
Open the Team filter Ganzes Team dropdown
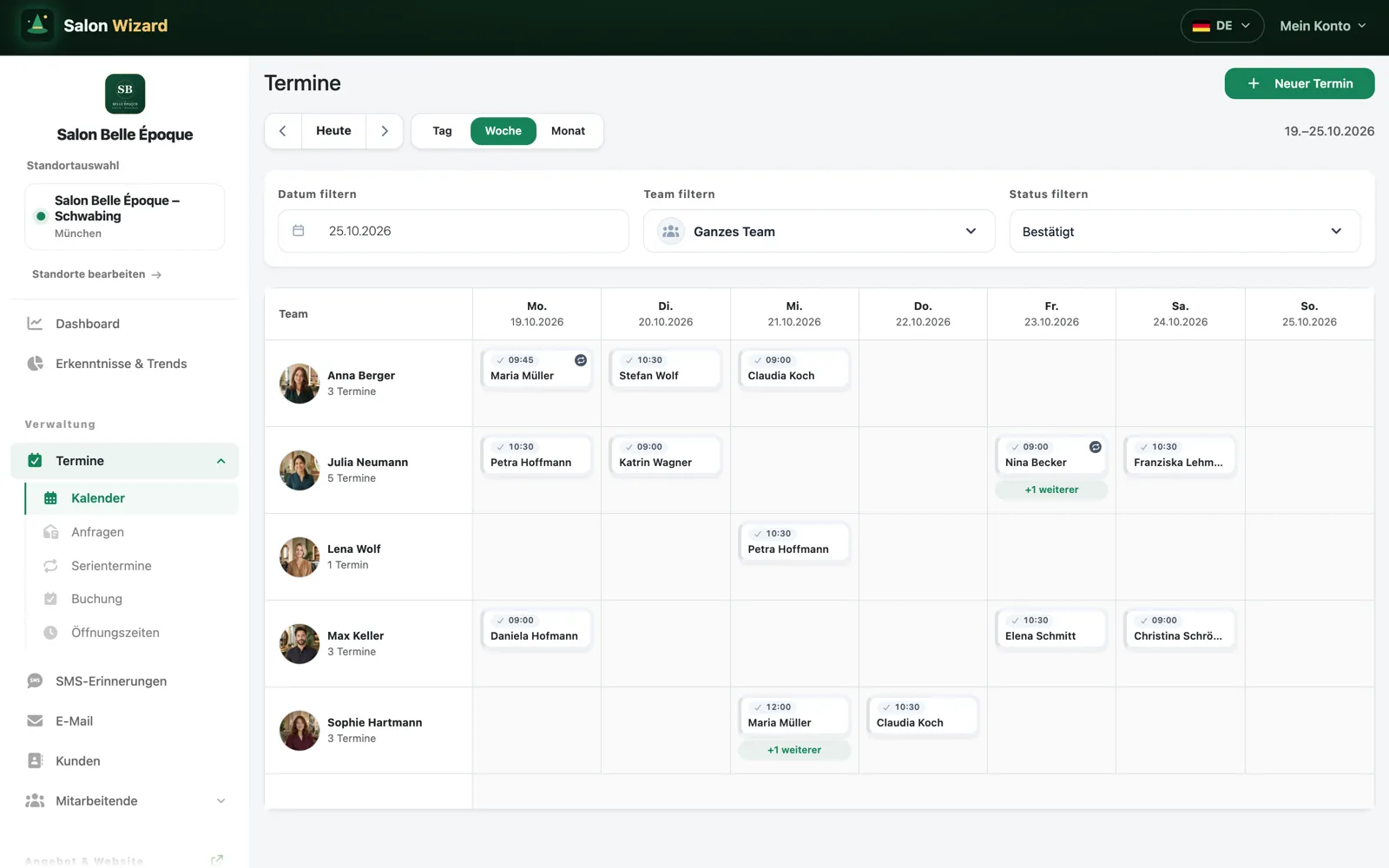click(819, 231)
